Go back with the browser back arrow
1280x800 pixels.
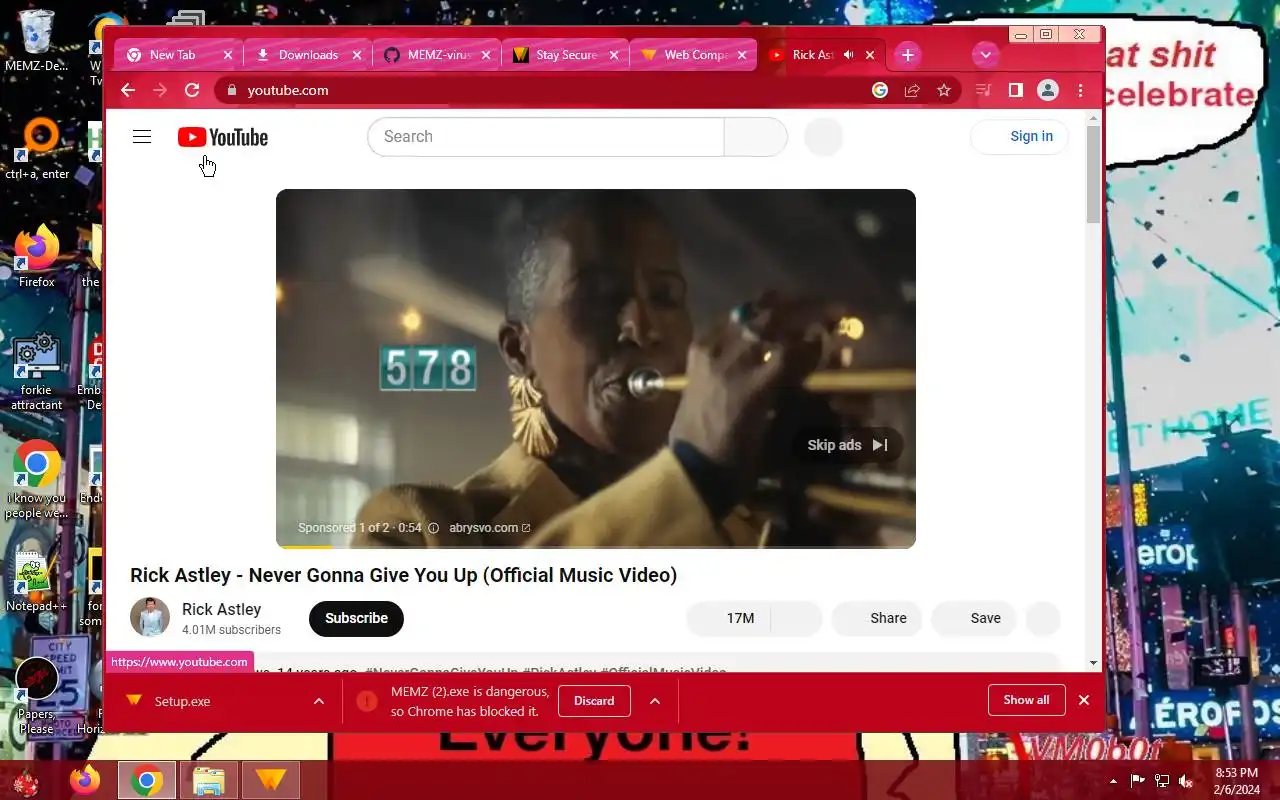click(128, 90)
